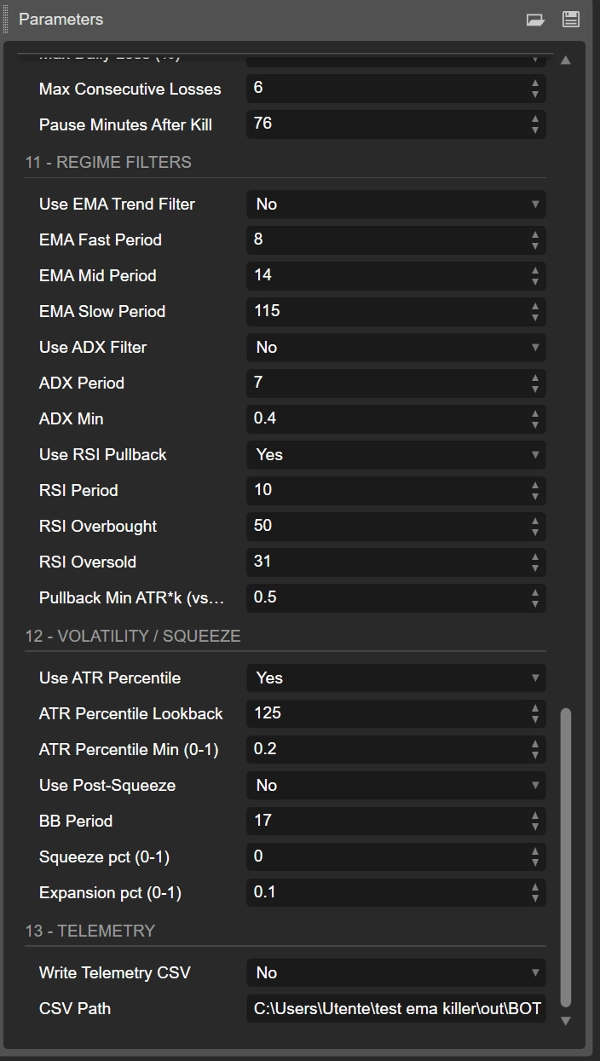Toggle Use RSI Pullback to No
The height and width of the screenshot is (1061, 600).
(395, 454)
